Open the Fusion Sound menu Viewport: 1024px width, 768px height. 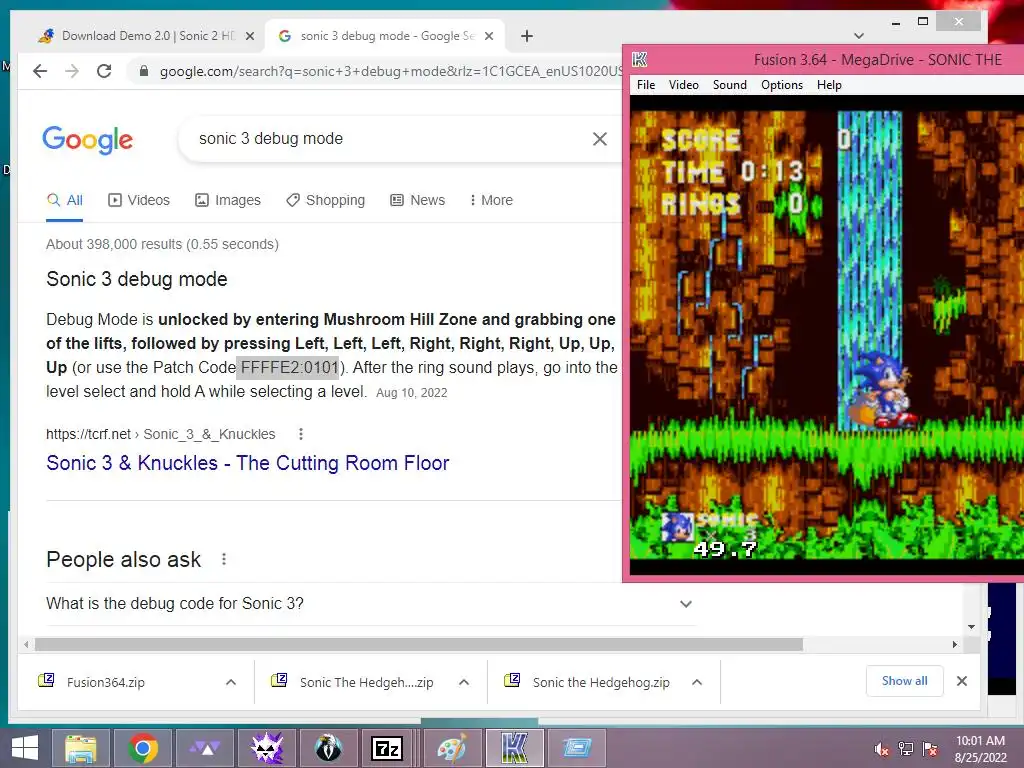coord(729,85)
